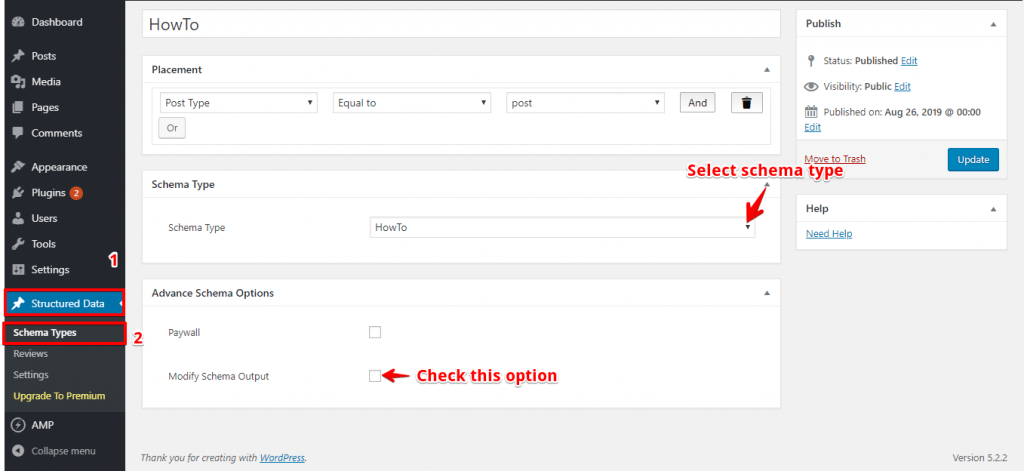
Task: Click the AMP lightning icon
Action: (18, 425)
